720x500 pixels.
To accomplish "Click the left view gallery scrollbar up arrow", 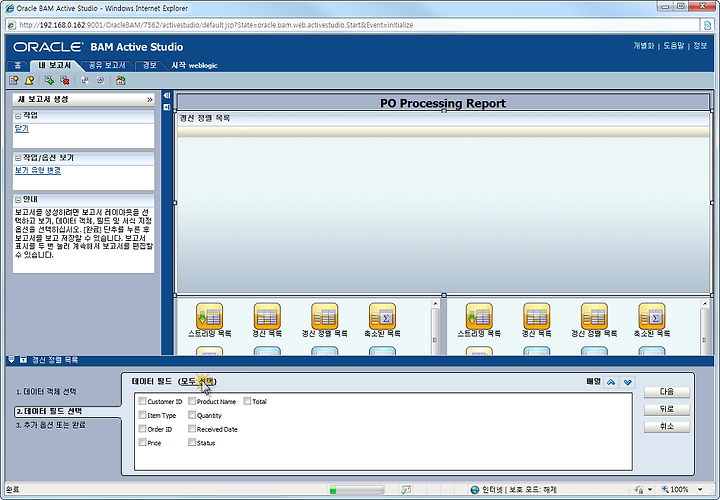I will [x=435, y=304].
